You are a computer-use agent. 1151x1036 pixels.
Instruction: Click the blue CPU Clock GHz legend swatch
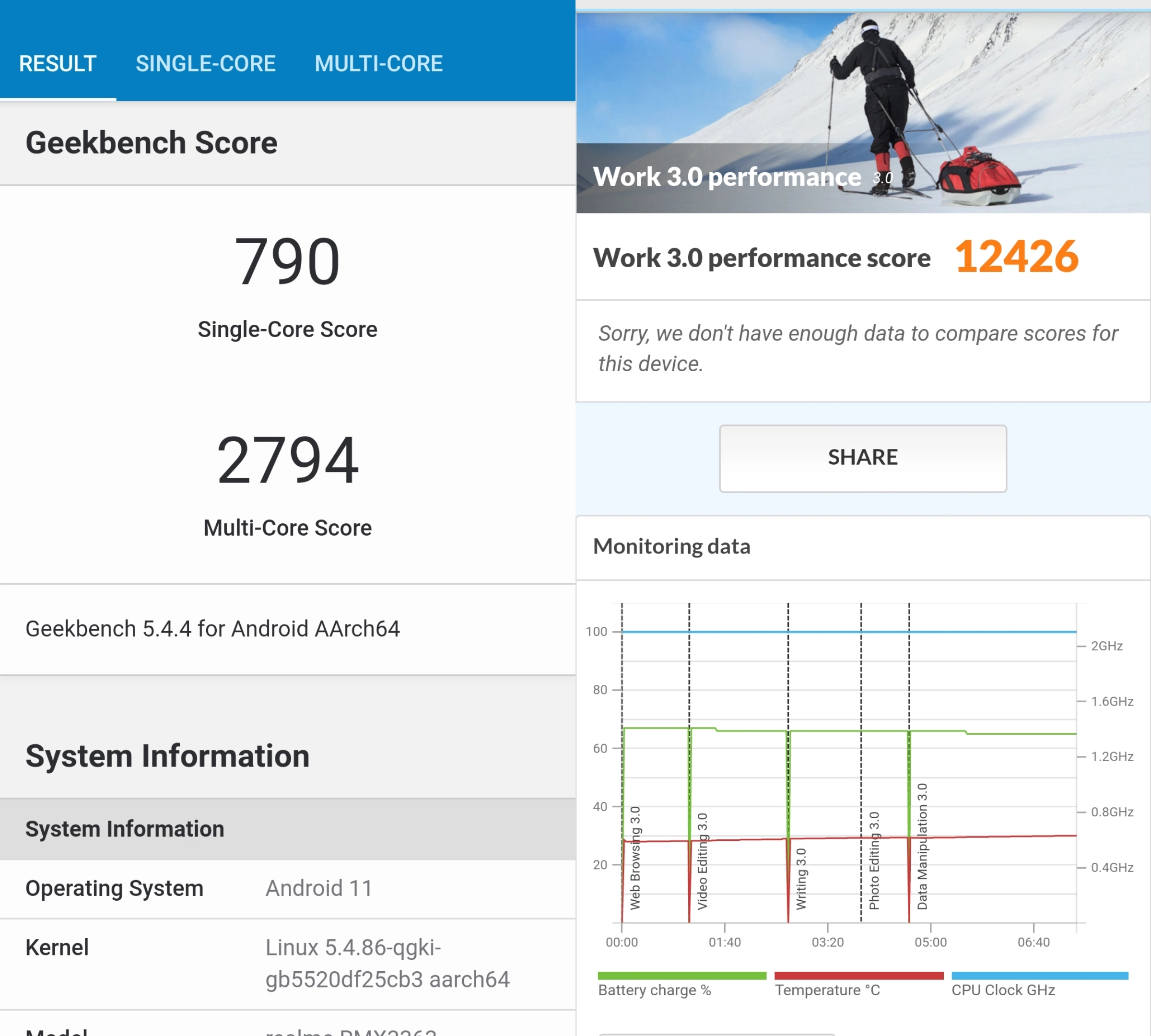pos(1039,976)
